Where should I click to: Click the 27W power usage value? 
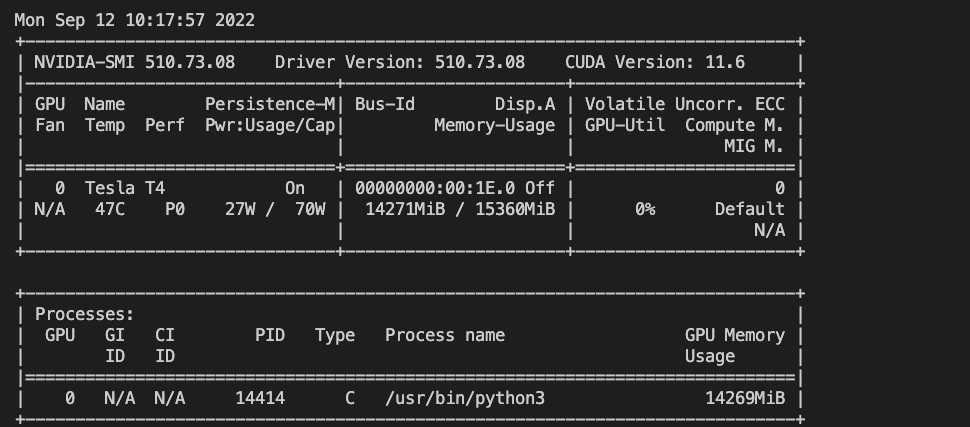pos(240,209)
